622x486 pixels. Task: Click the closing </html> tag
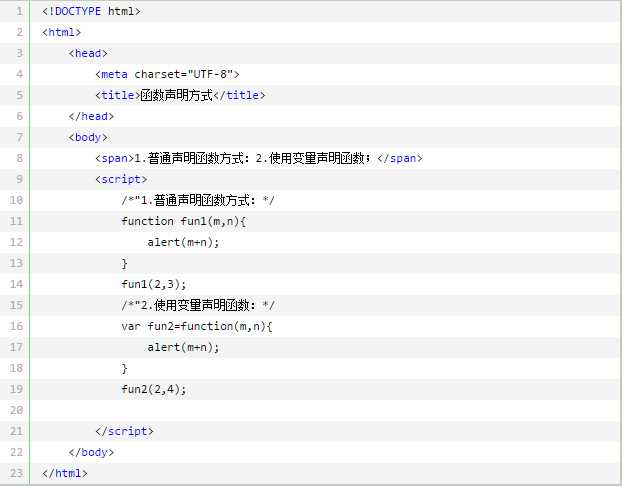[65, 473]
